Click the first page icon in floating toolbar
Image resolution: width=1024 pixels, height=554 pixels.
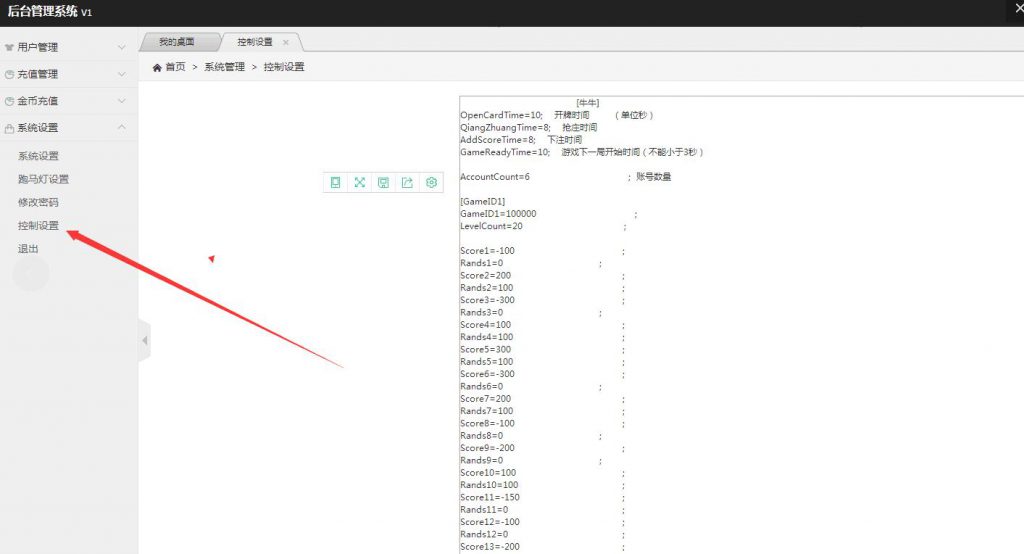click(335, 182)
